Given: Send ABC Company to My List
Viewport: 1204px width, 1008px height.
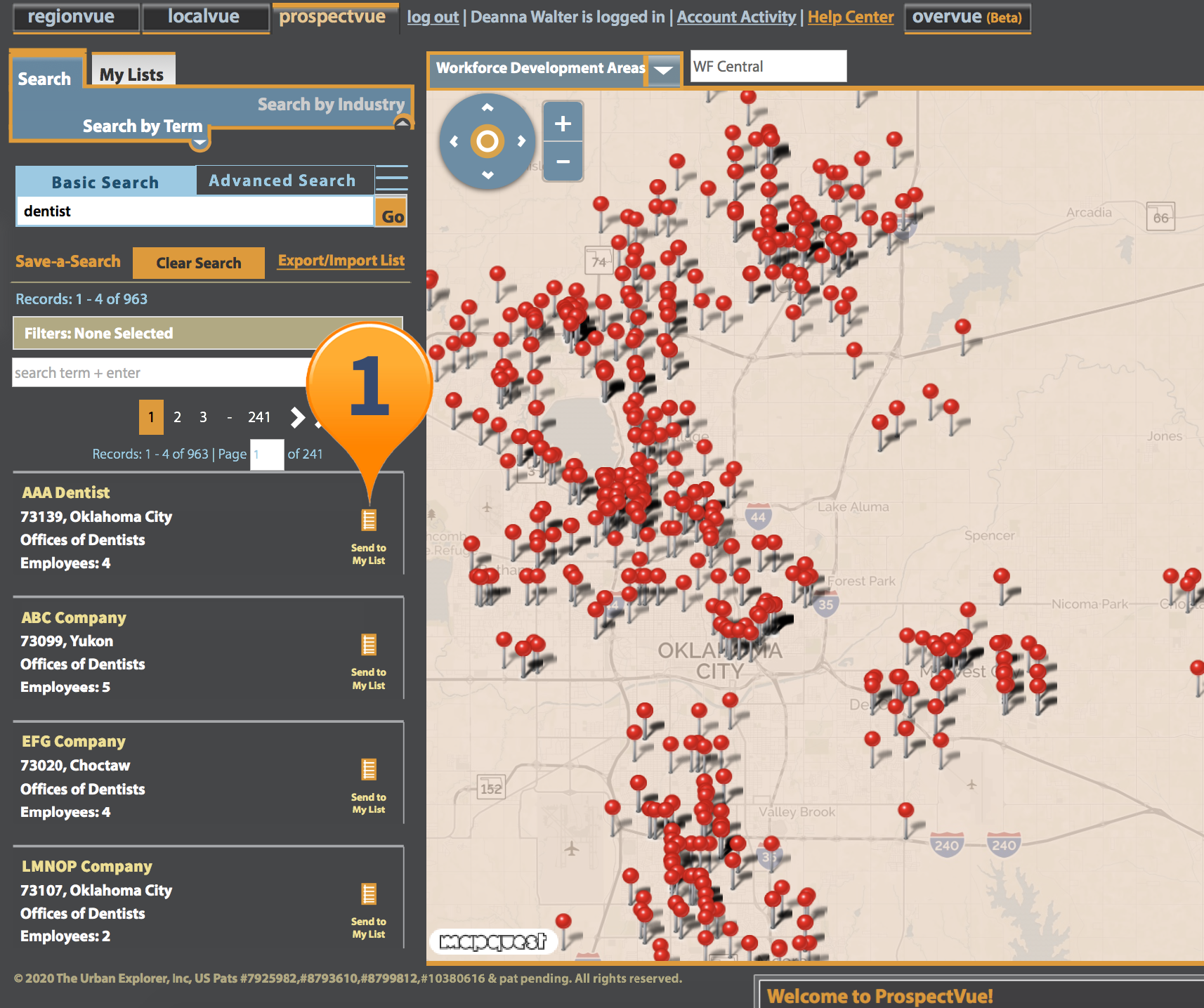Looking at the screenshot, I should click(369, 662).
